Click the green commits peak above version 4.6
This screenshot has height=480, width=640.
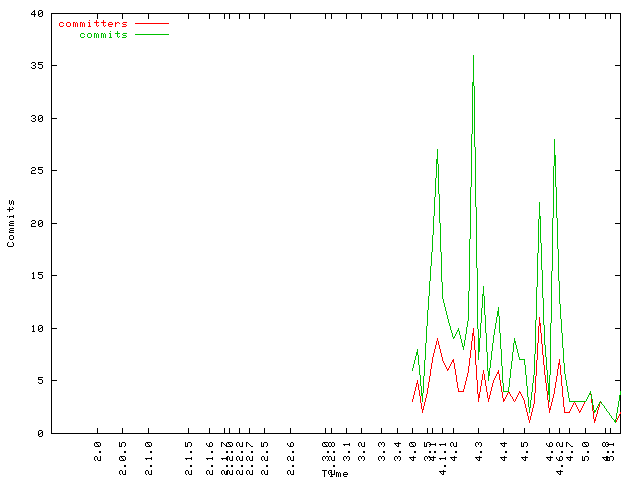[x=554, y=140]
